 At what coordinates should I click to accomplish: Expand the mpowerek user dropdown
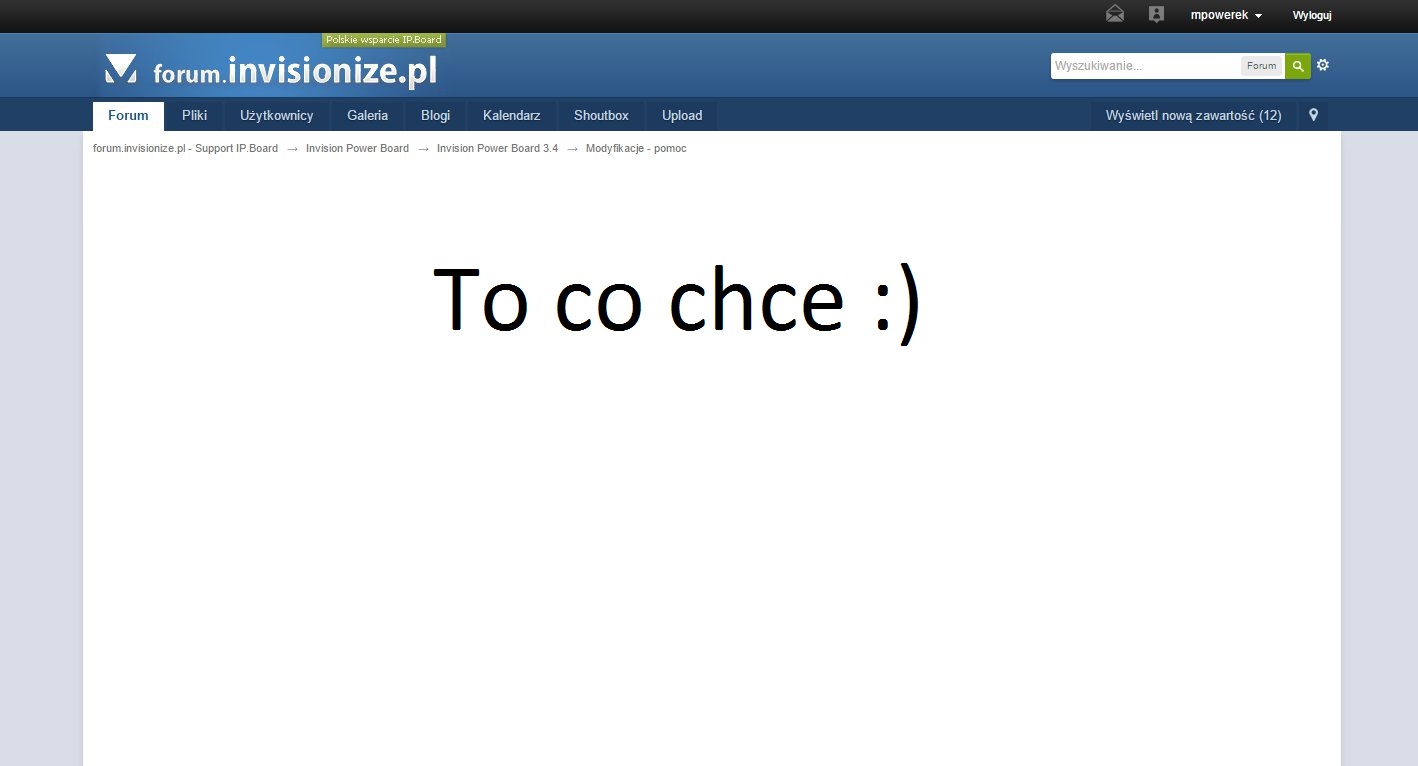click(x=1226, y=15)
